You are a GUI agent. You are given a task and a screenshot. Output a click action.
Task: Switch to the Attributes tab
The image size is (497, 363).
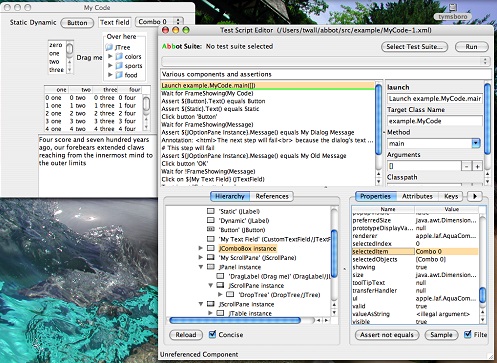[417, 196]
